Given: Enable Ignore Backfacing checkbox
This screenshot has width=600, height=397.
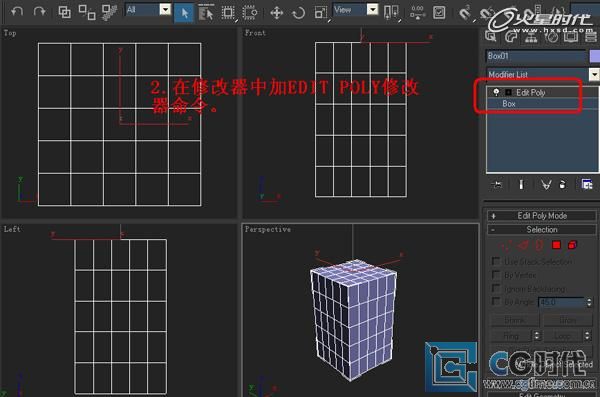Looking at the screenshot, I should [496, 288].
